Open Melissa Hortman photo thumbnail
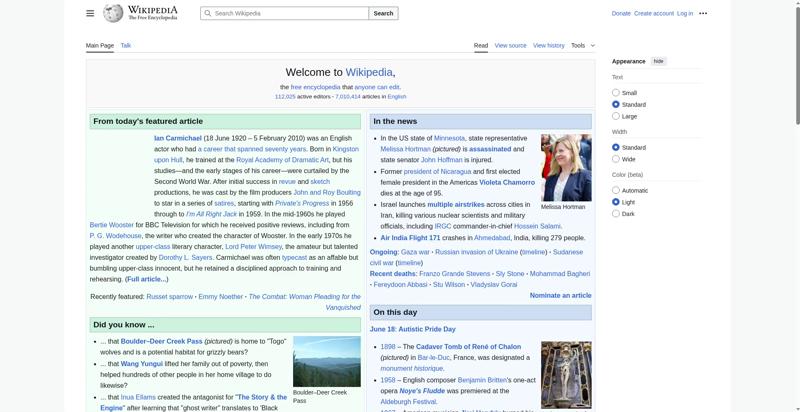The width and height of the screenshot is (800, 412). 566,168
